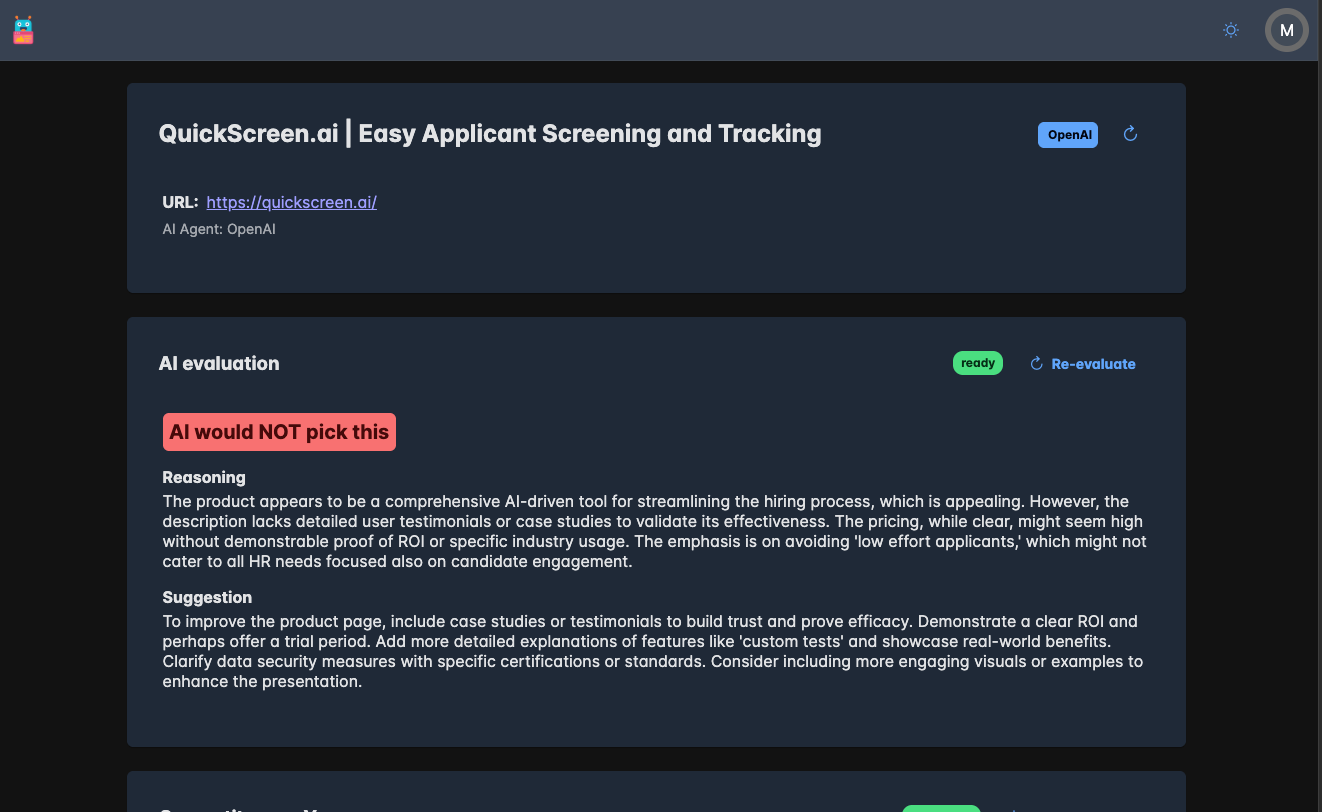Screen dimensions: 1322x812
Task: Click the robot app logo
Action: pos(24,30)
